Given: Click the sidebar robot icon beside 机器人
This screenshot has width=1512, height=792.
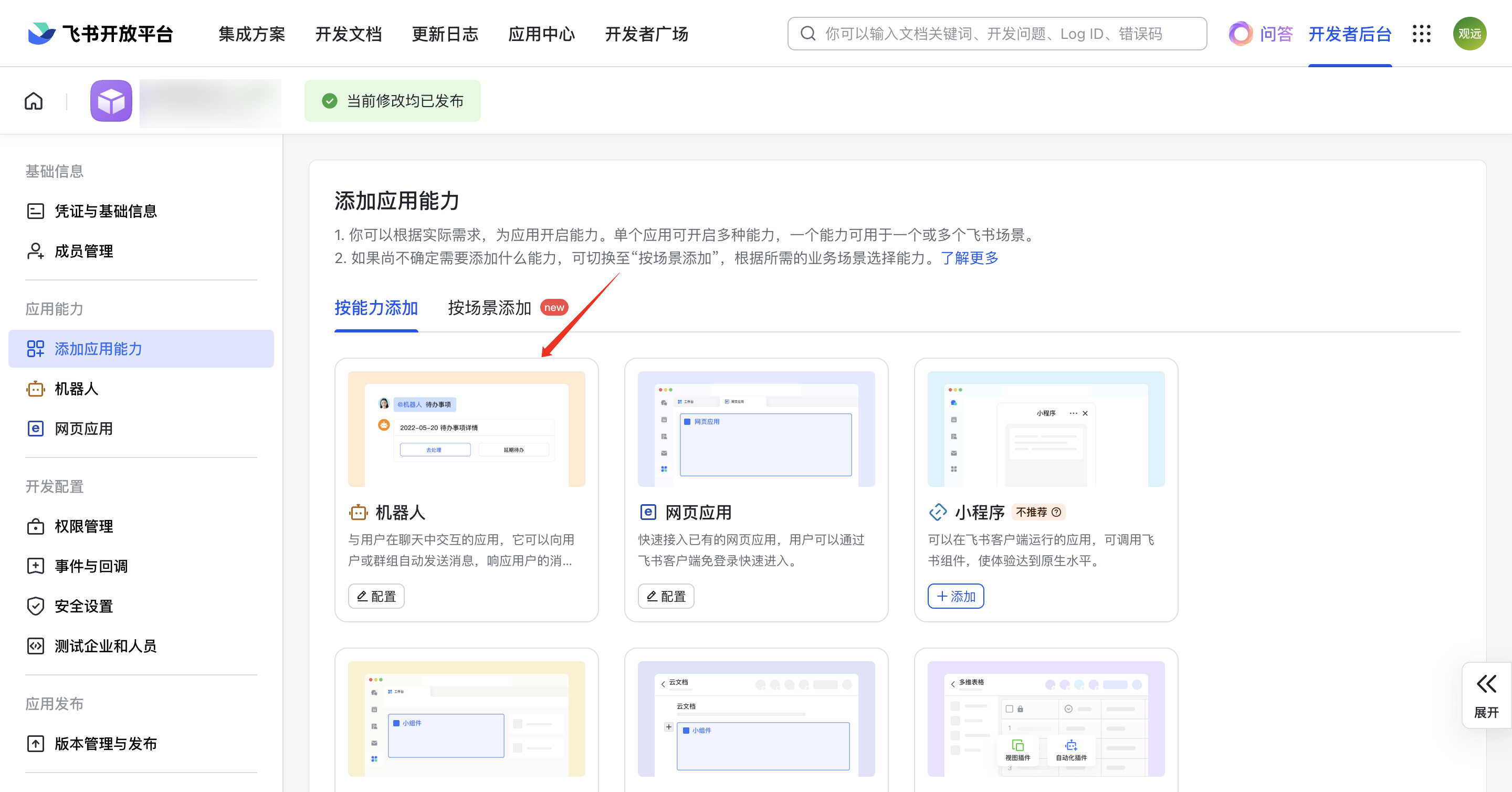Looking at the screenshot, I should 35,388.
